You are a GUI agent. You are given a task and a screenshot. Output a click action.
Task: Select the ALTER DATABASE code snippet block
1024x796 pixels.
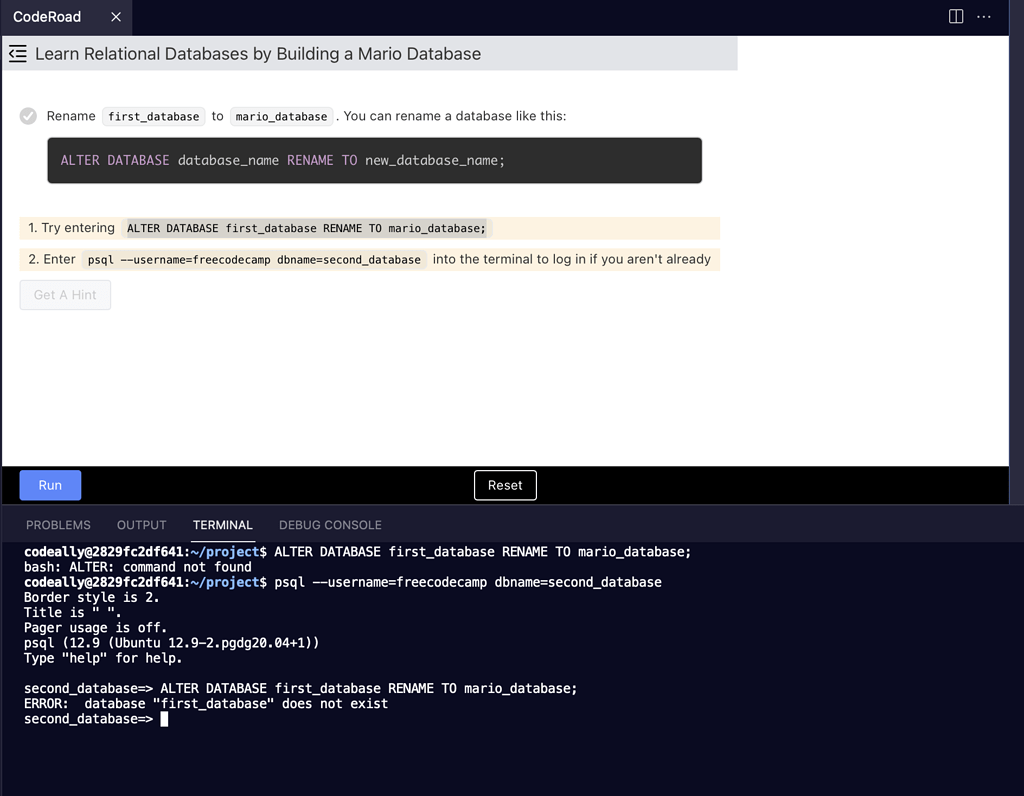pyautogui.click(x=374, y=159)
